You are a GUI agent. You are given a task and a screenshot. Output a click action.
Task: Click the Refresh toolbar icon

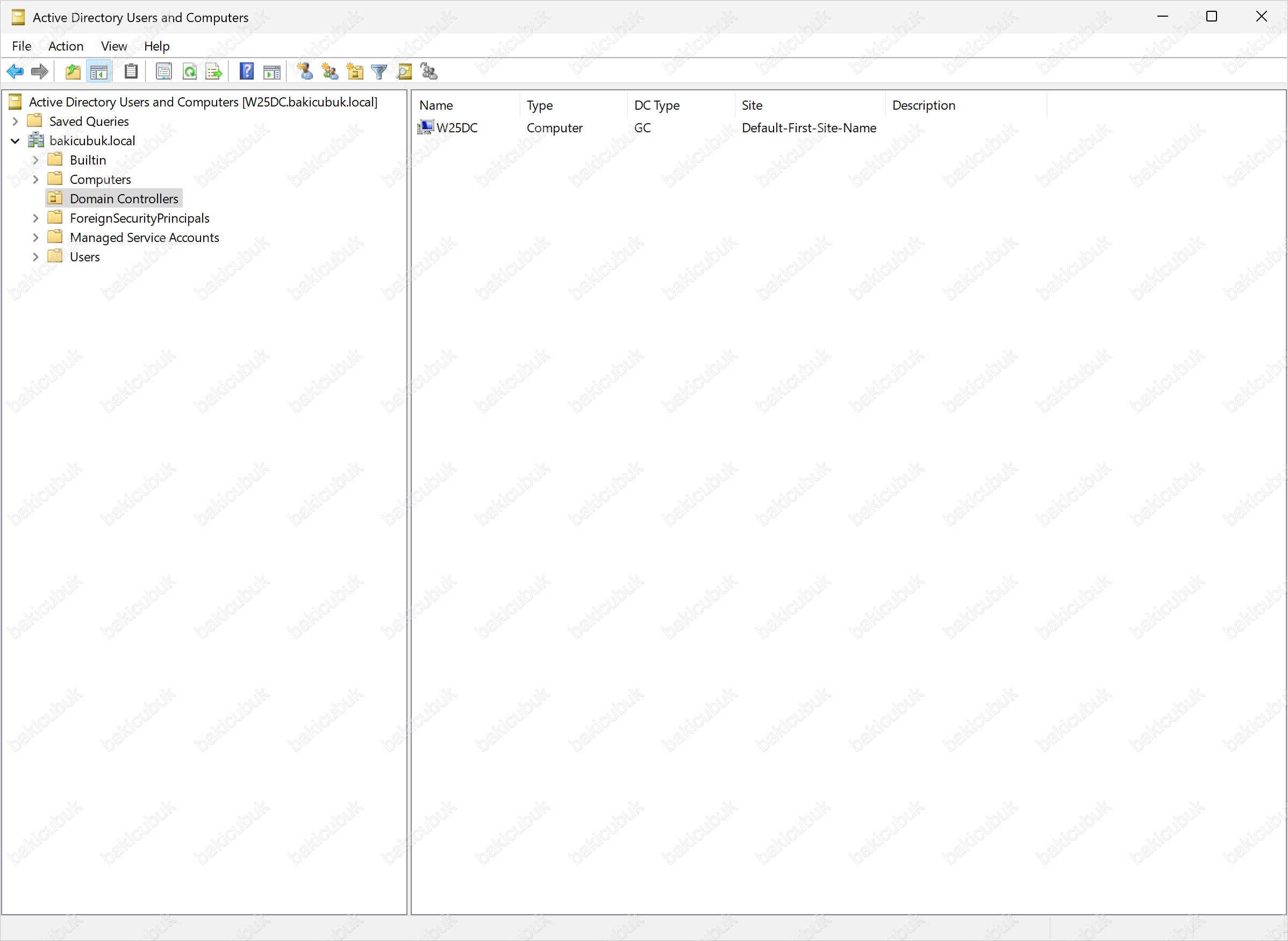click(190, 72)
